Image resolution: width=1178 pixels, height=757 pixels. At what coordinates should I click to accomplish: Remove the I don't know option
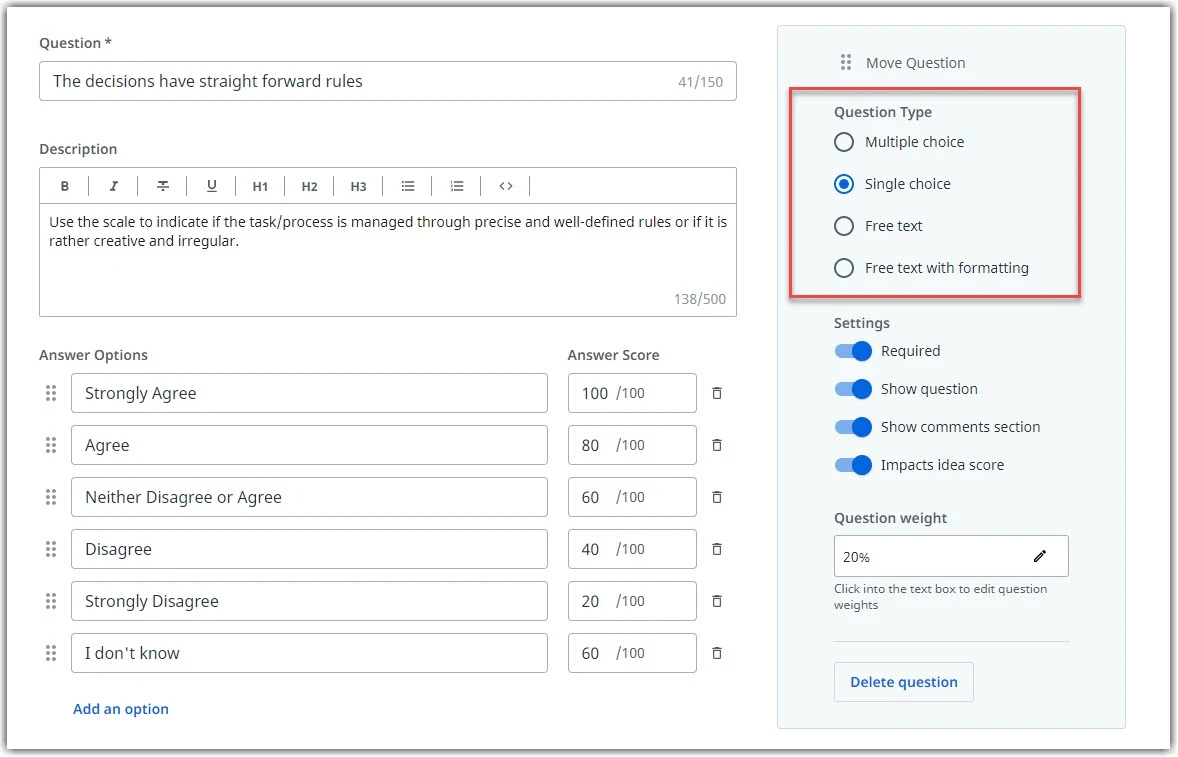717,653
